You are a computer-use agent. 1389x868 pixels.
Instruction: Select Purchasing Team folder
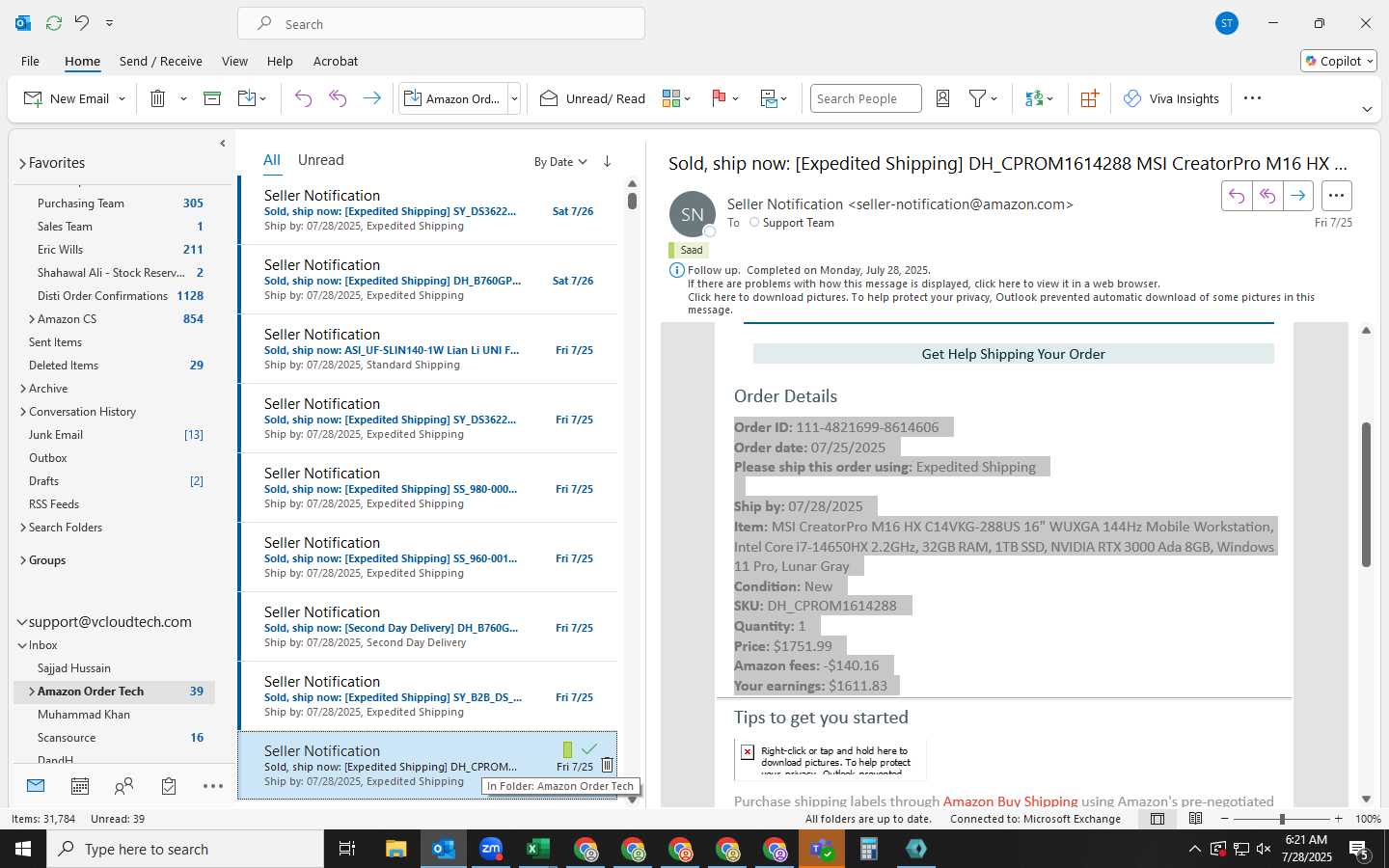(x=81, y=203)
